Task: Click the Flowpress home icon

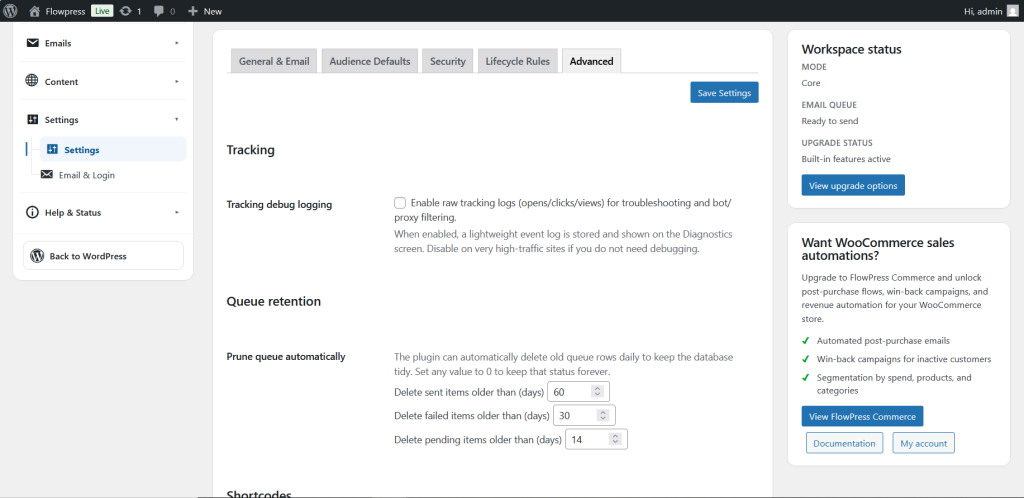Action: pos(35,11)
